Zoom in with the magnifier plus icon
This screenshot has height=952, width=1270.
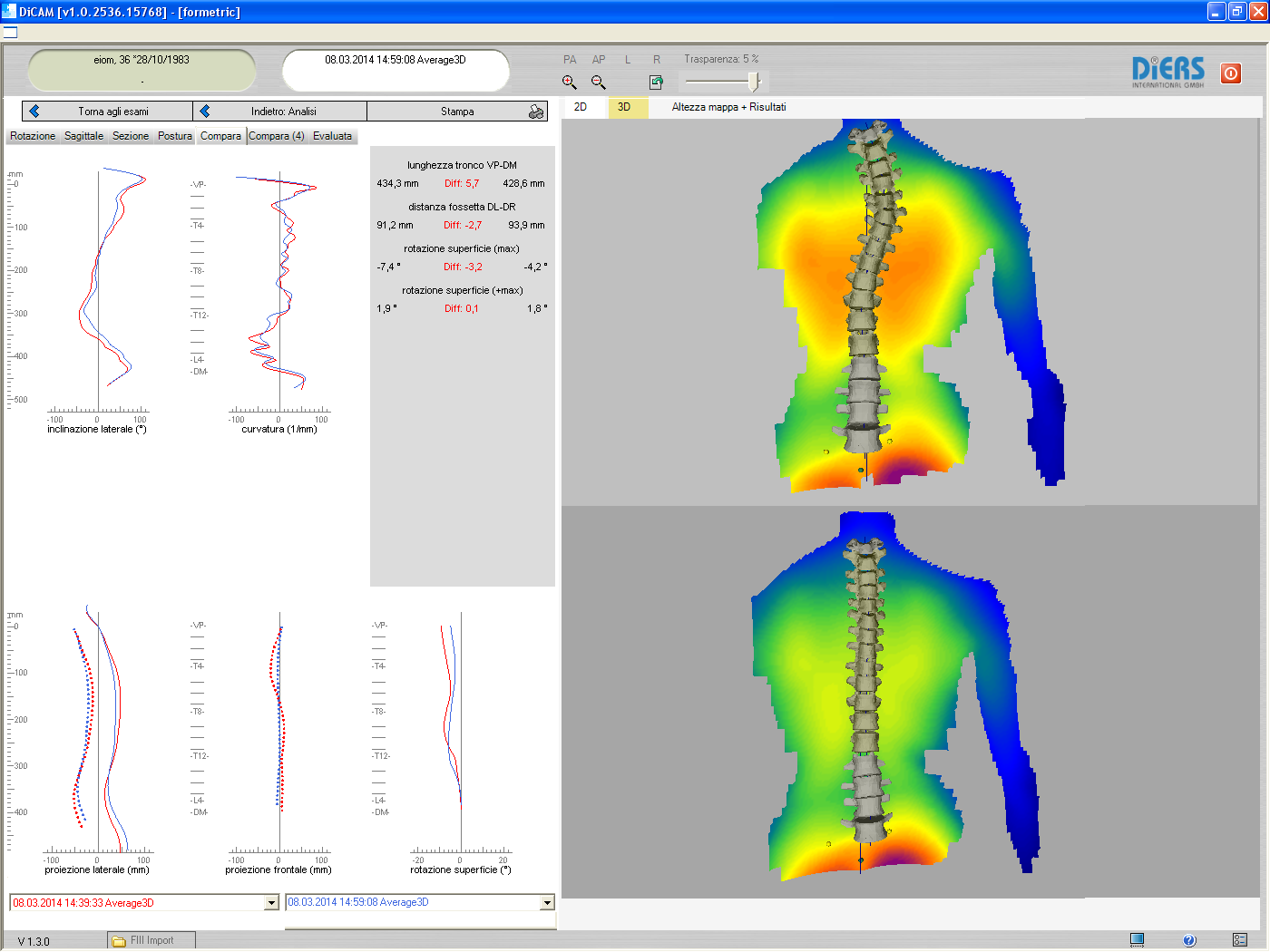point(570,83)
